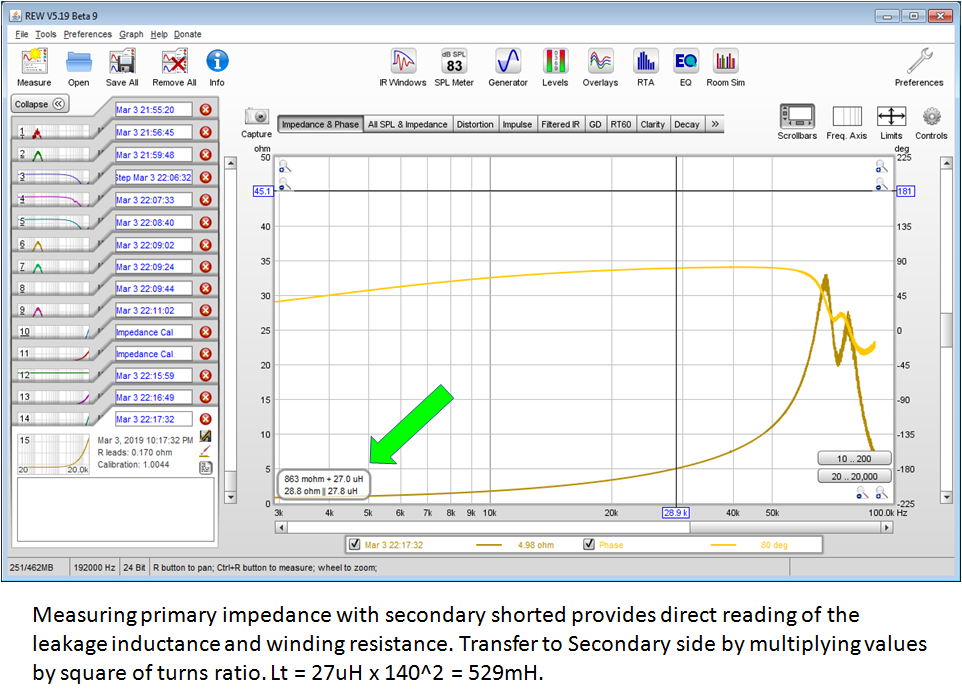Remove measurement Mar 3 22:06:32 step
Screen dimensions: 962x693
(x=206, y=177)
